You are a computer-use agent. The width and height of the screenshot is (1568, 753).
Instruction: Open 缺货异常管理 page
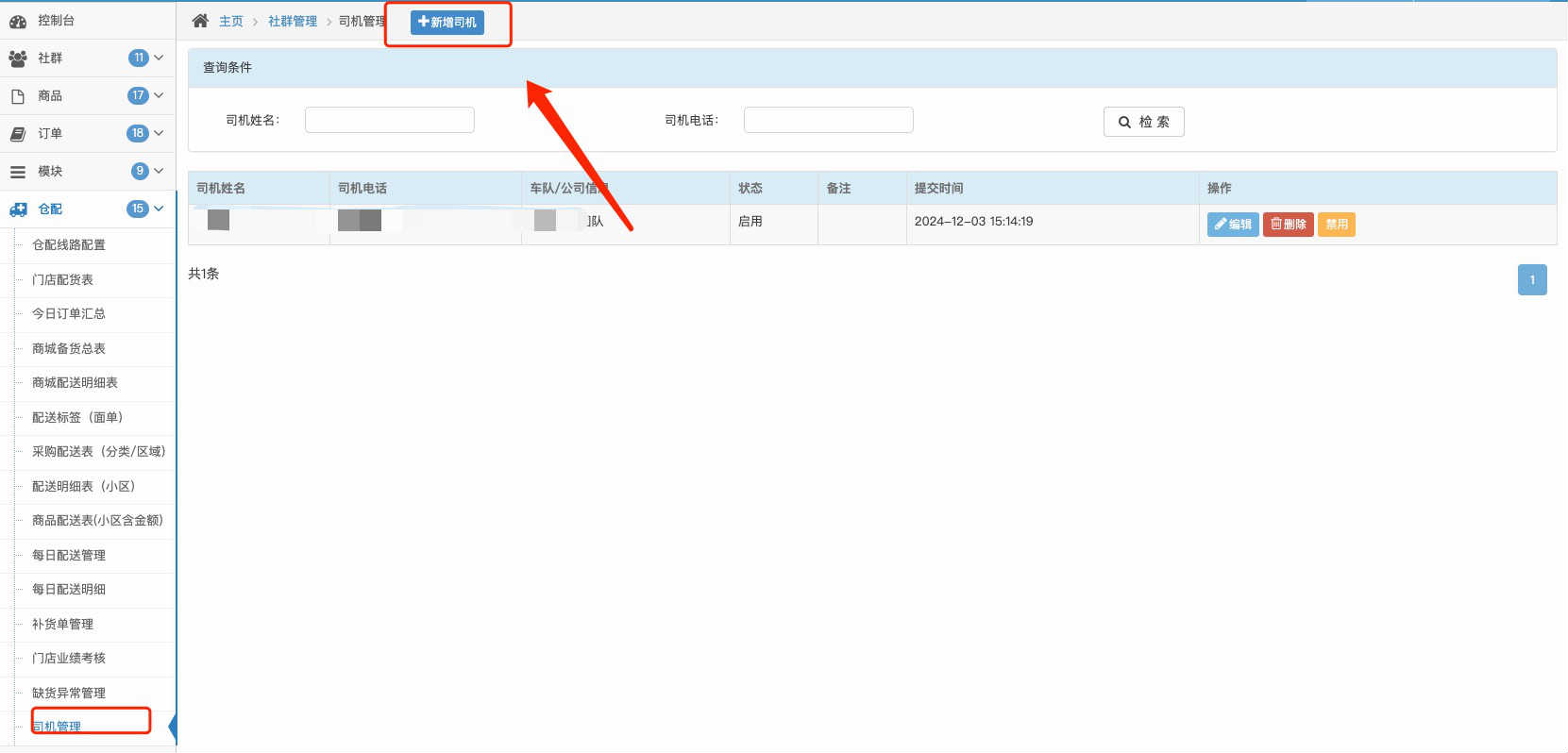tap(69, 694)
